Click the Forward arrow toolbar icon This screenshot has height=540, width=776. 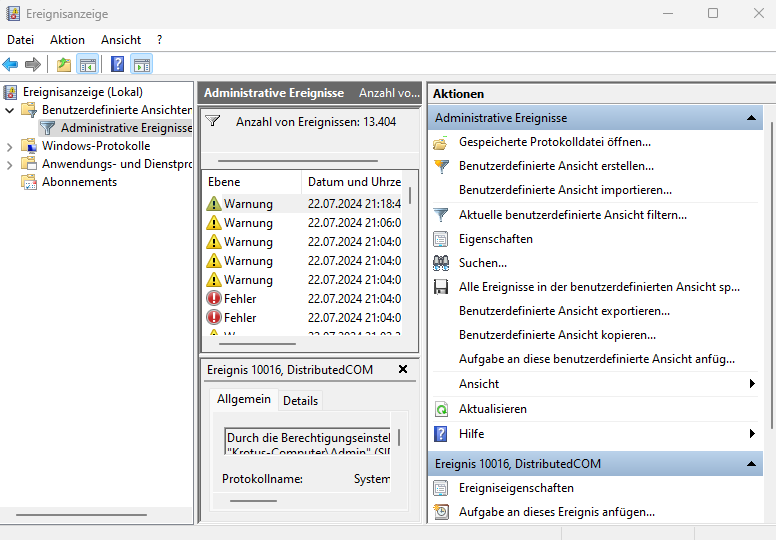(33, 64)
